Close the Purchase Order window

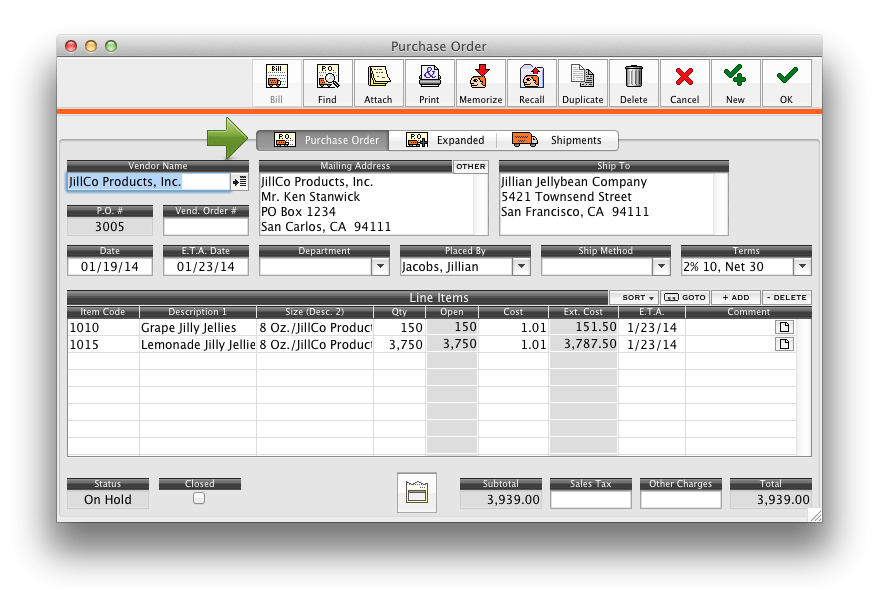[x=71, y=46]
